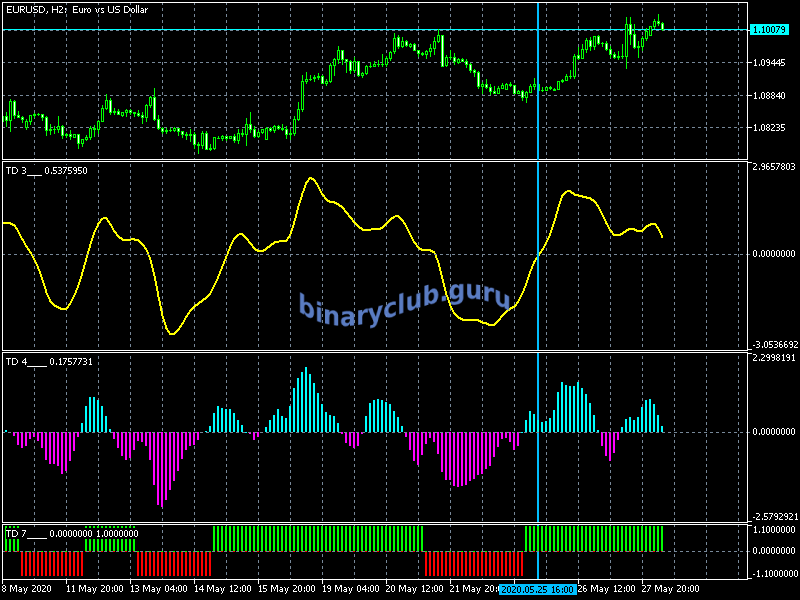Click the 14 May 12:00 time label
Viewport: 800px width, 600px height.
click(x=226, y=590)
